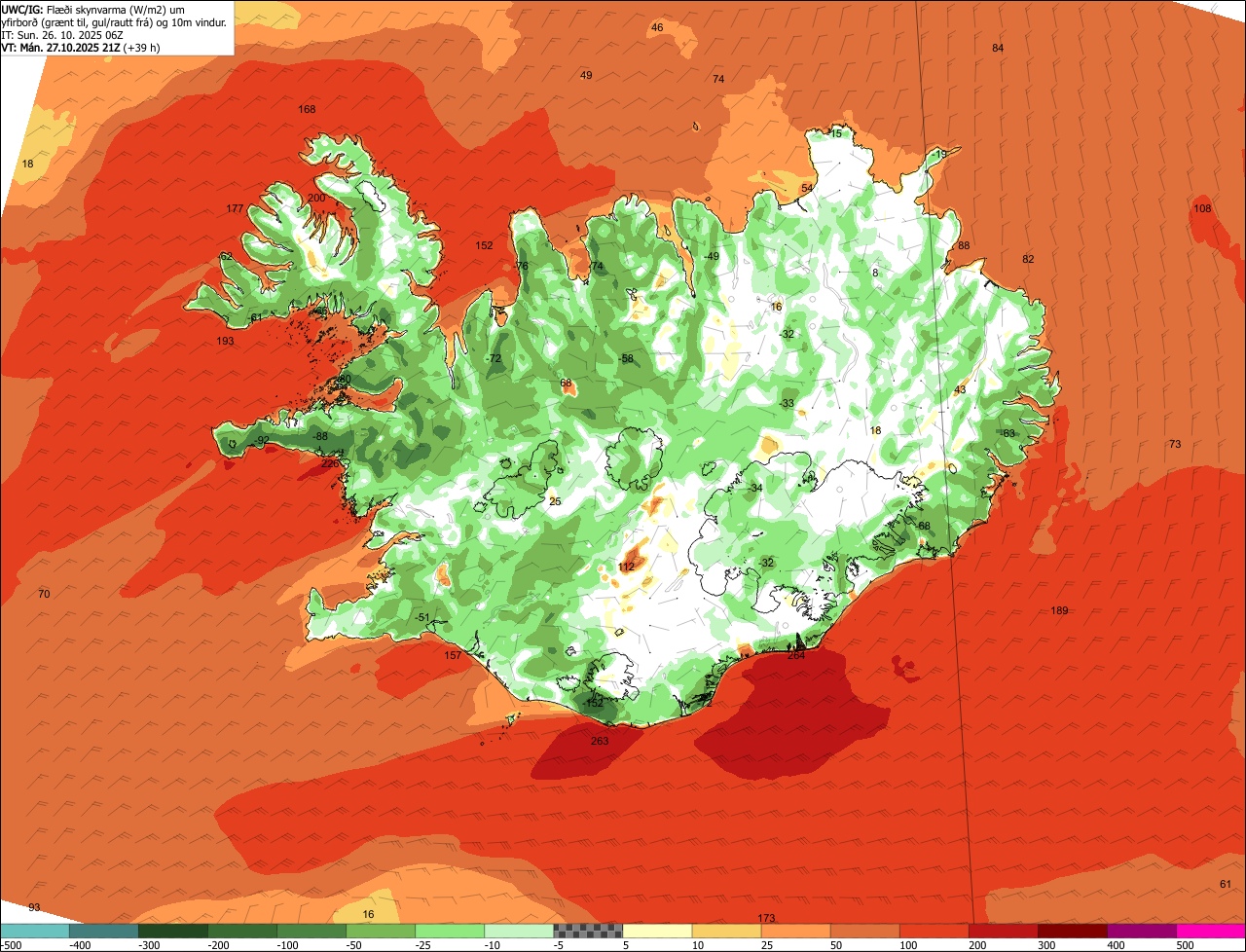
Task: Click the legend label -500
Action: point(11,945)
